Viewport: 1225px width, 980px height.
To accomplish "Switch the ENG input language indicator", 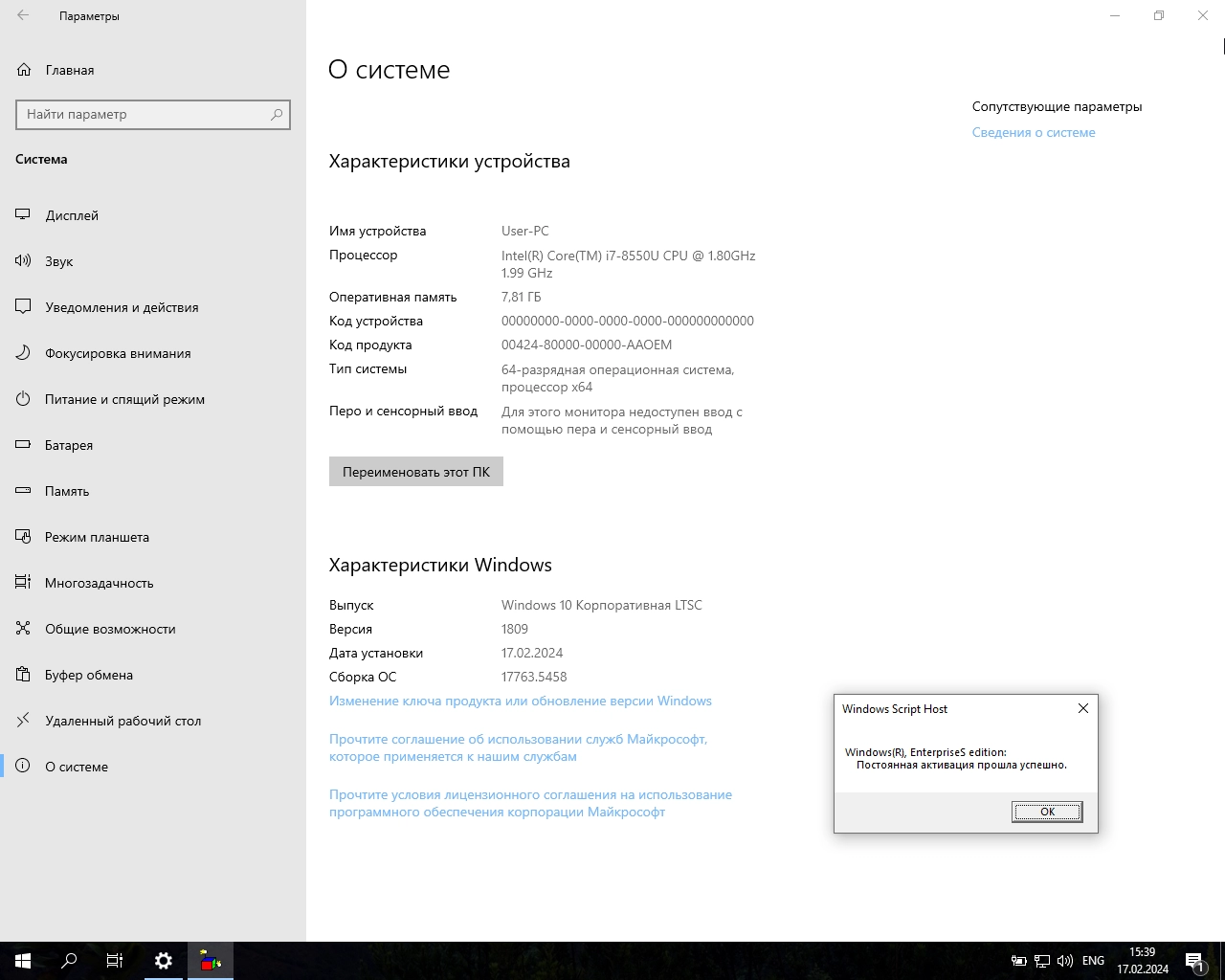I will coord(1093,961).
